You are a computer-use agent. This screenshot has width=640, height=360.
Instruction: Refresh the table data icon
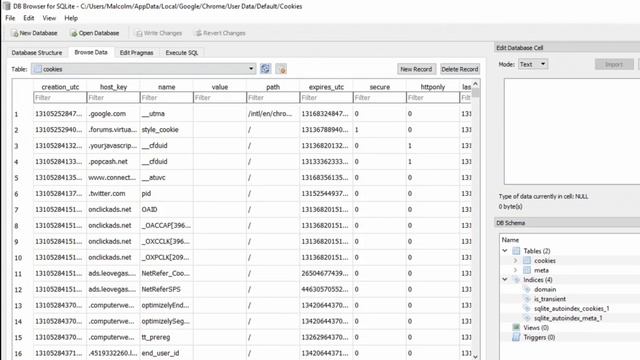pyautogui.click(x=265, y=69)
